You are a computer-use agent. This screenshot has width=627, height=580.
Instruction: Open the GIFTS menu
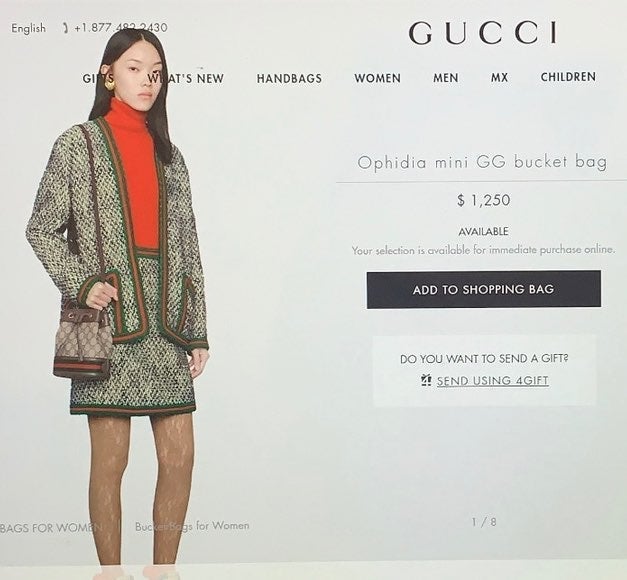[98, 78]
